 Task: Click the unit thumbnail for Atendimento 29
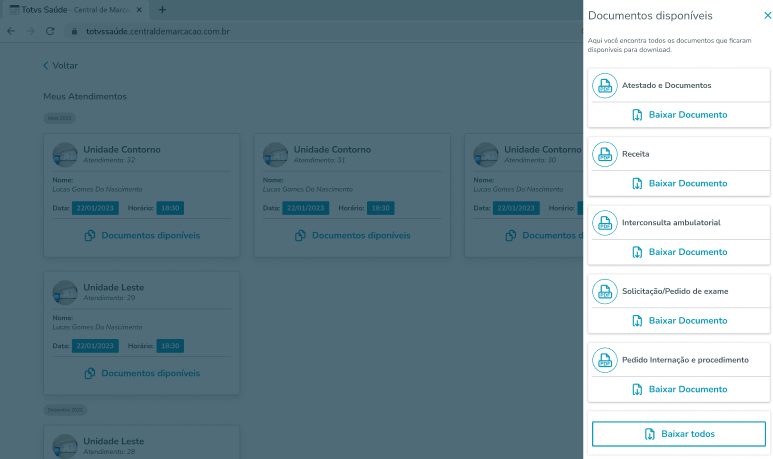(65, 293)
